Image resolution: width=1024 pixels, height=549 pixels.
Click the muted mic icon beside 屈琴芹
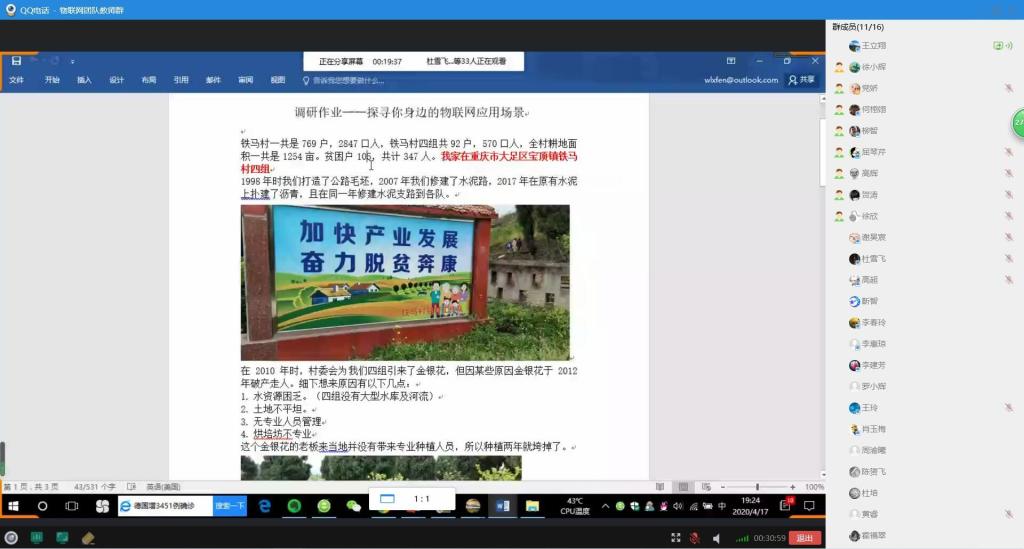coord(1008,152)
